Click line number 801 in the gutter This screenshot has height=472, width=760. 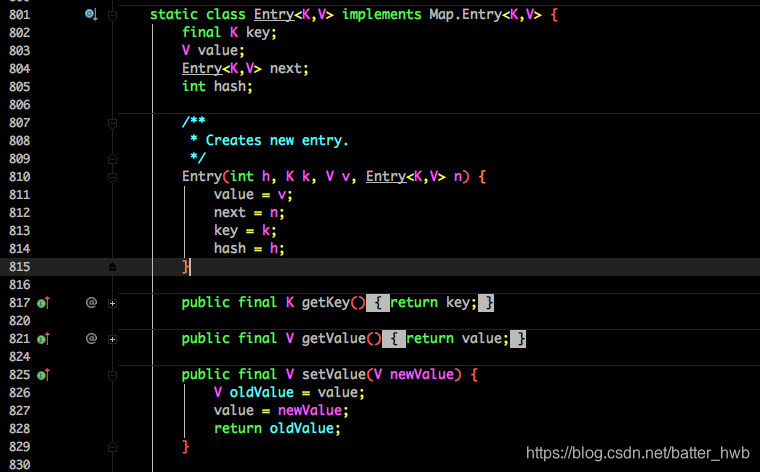tap(19, 15)
